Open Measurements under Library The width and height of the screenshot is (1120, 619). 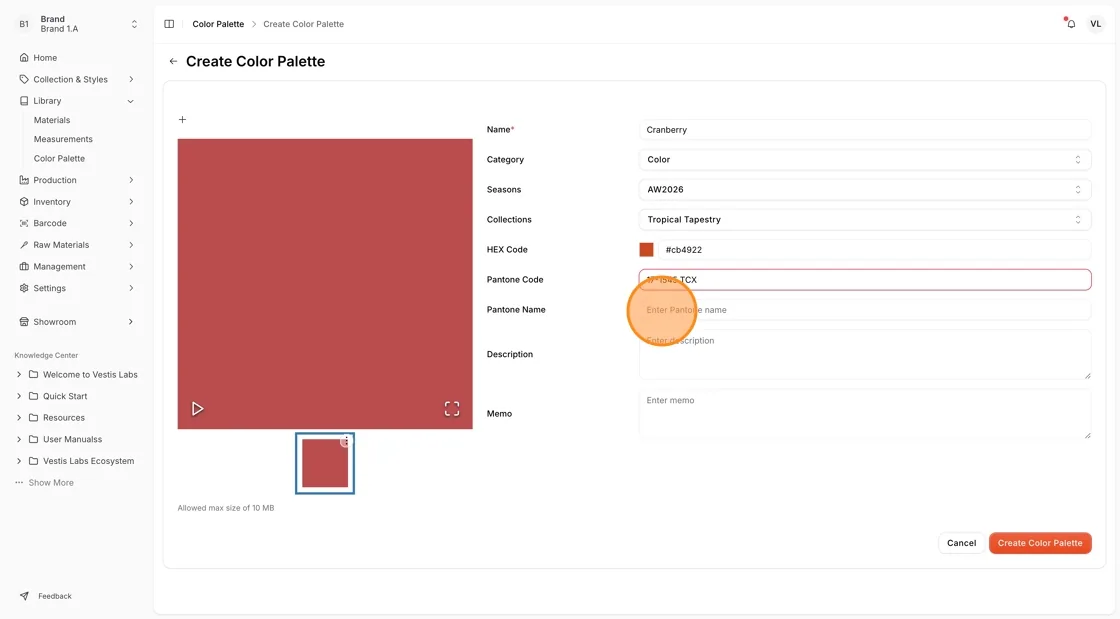click(63, 139)
